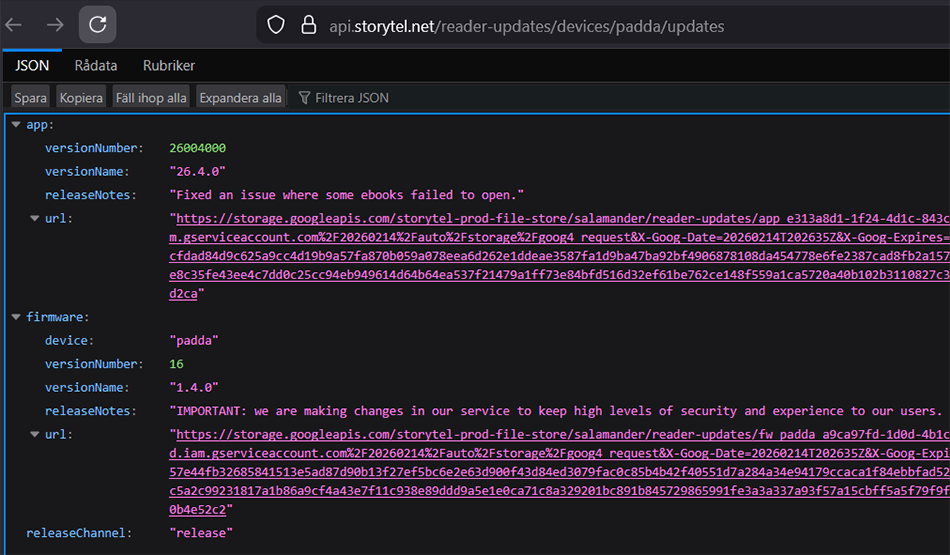Collapse the app object node
Screen dimensions: 950x555
pos(15,125)
